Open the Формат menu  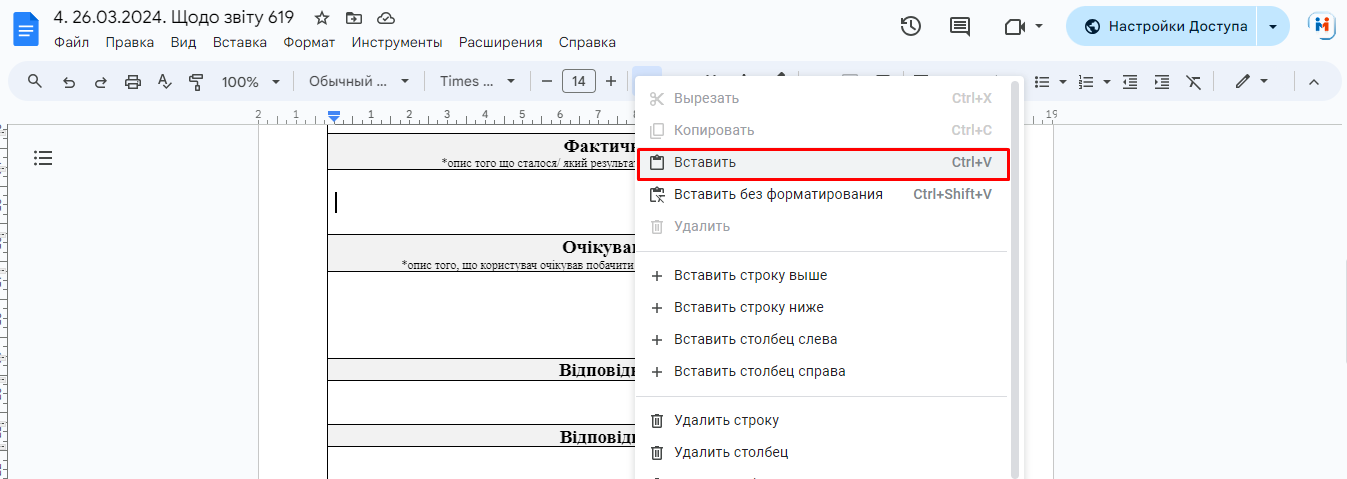point(308,42)
